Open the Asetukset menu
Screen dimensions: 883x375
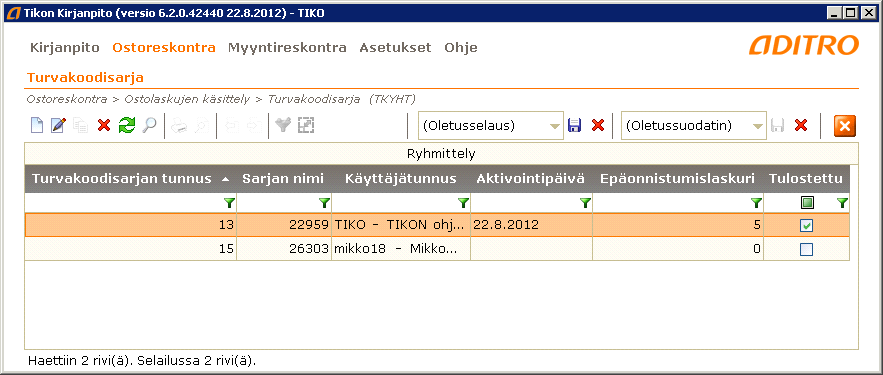click(395, 48)
